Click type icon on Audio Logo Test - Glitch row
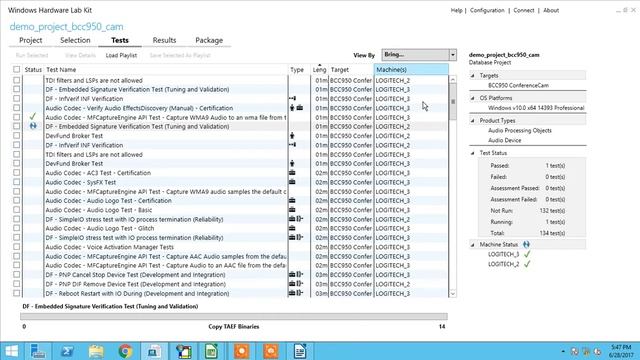 pyautogui.click(x=292, y=228)
